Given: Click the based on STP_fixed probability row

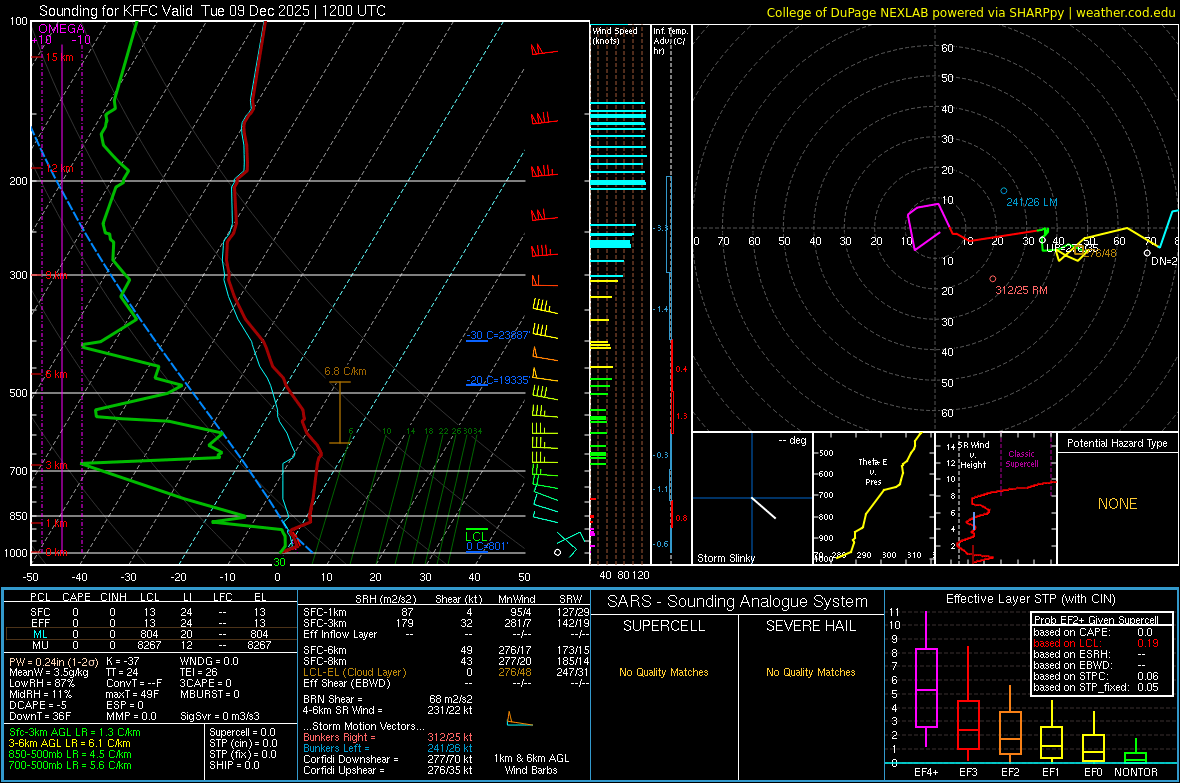Looking at the screenshot, I should click(1096, 687).
